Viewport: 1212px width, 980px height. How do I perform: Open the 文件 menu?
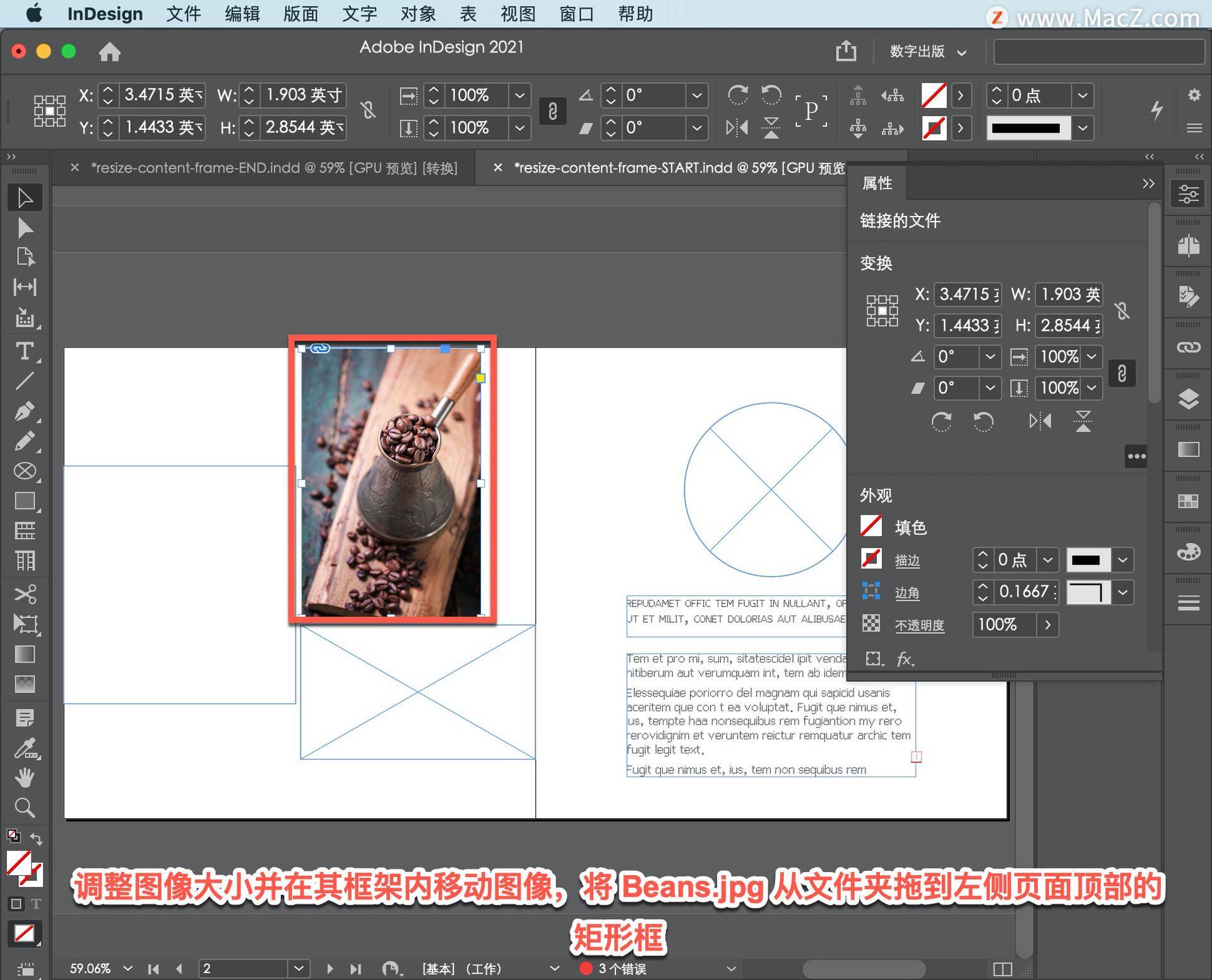(184, 14)
